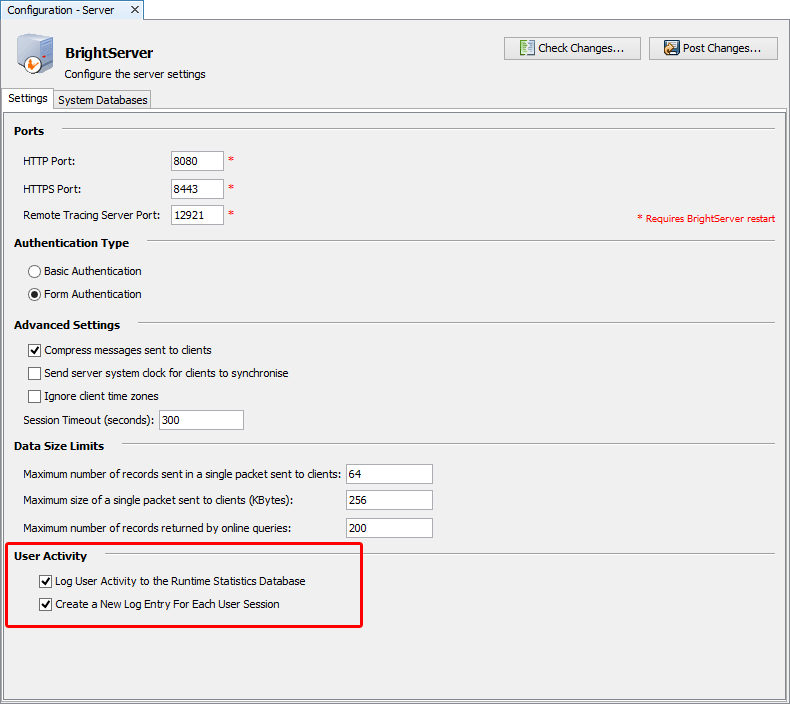Image resolution: width=790 pixels, height=704 pixels.
Task: Edit maximum records per packet field
Action: (x=389, y=474)
